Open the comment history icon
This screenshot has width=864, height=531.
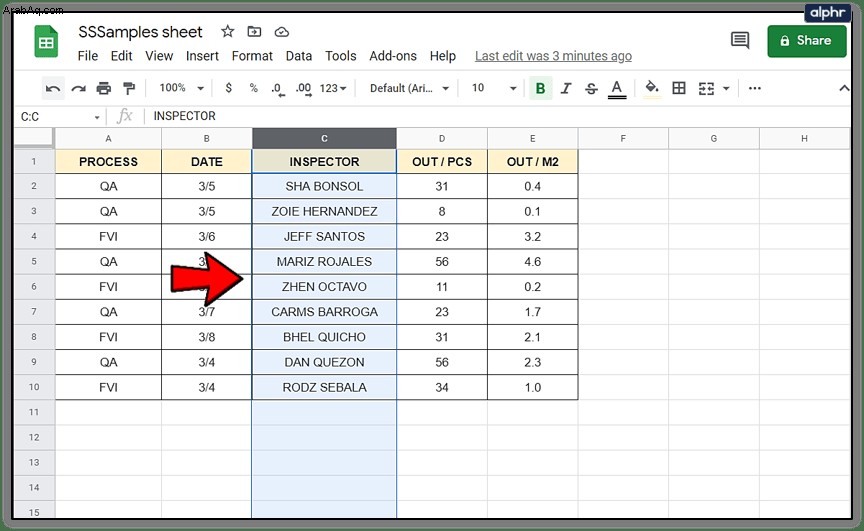point(739,40)
